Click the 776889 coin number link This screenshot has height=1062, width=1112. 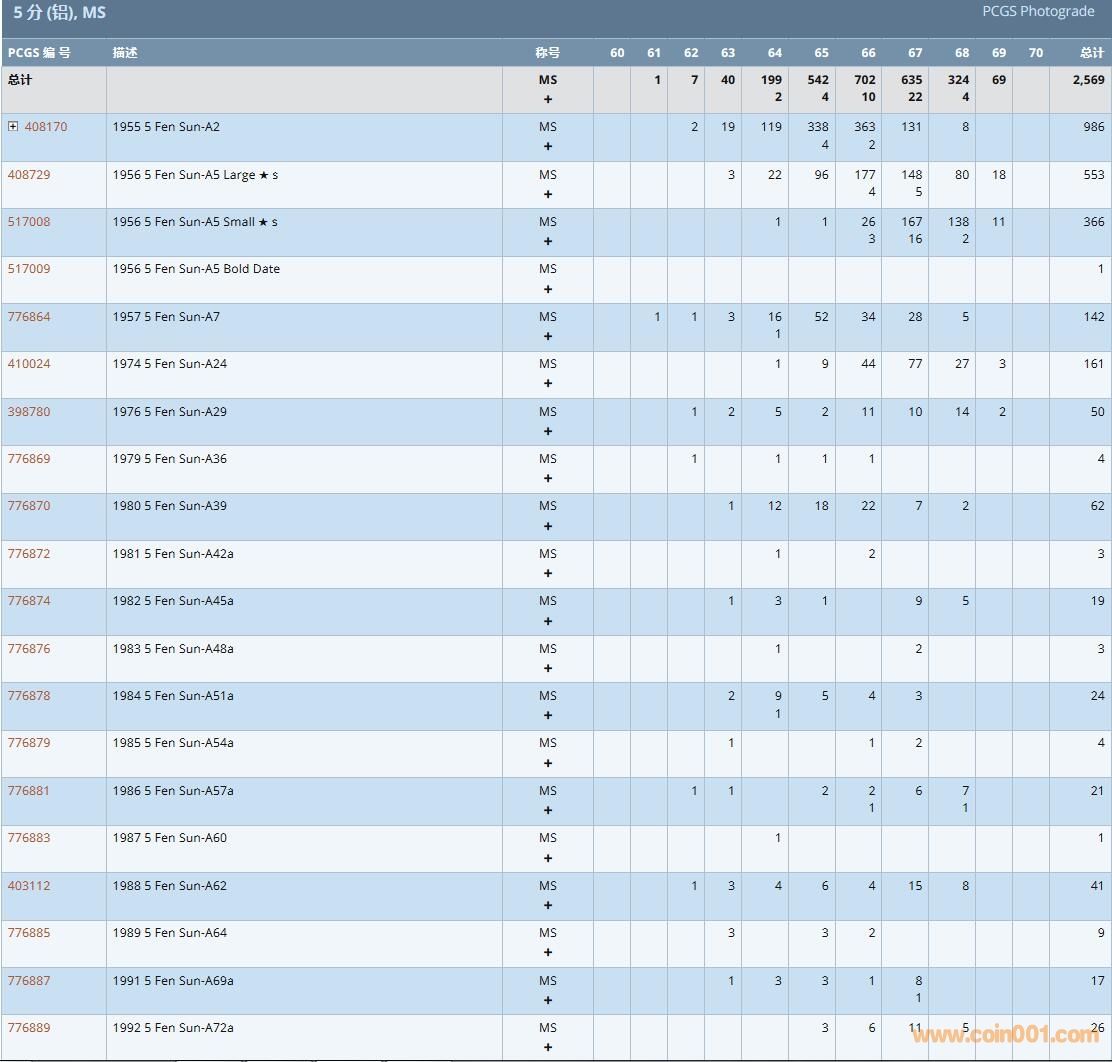click(29, 1028)
